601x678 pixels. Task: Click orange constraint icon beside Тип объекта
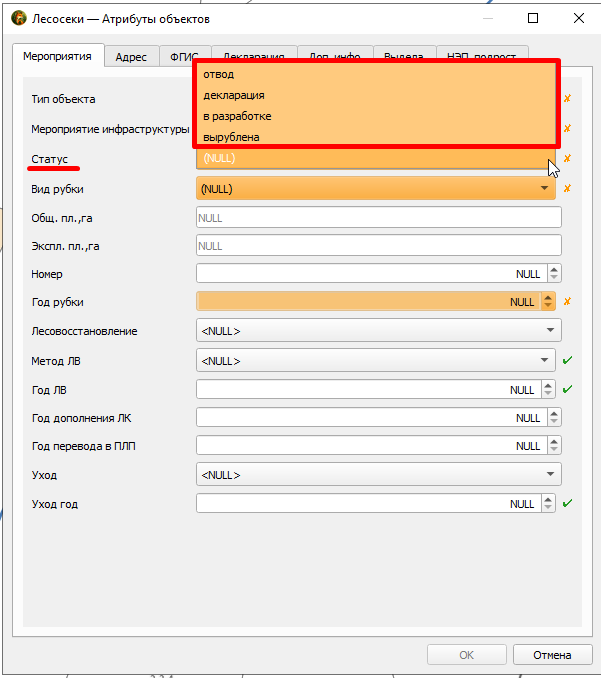pyautogui.click(x=567, y=99)
